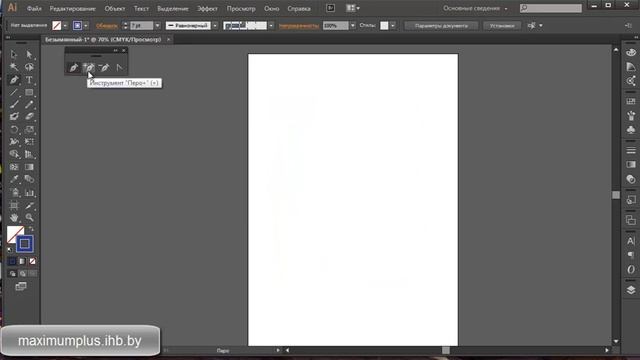The width and height of the screenshot is (640, 360).
Task: Click the vertical scrollbar thumb
Action: pos(616,195)
